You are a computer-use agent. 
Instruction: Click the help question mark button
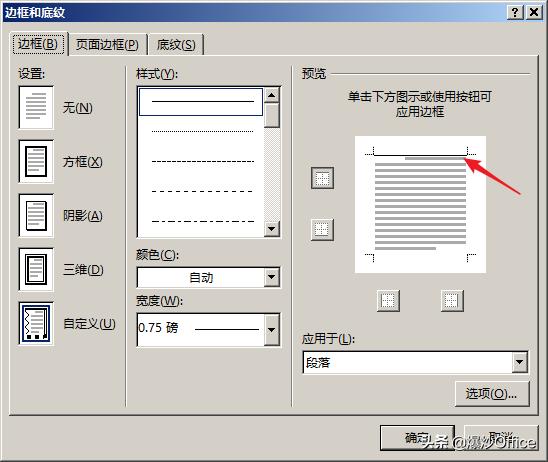[515, 13]
